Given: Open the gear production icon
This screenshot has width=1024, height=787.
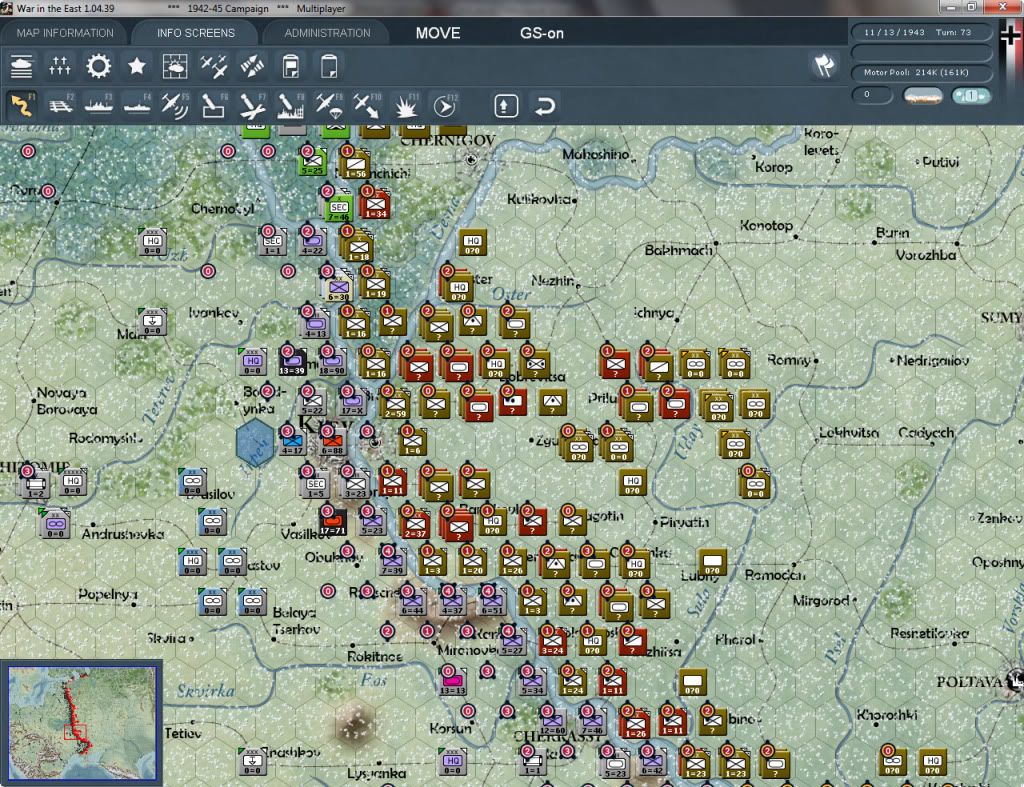Looking at the screenshot, I should tap(99, 66).
